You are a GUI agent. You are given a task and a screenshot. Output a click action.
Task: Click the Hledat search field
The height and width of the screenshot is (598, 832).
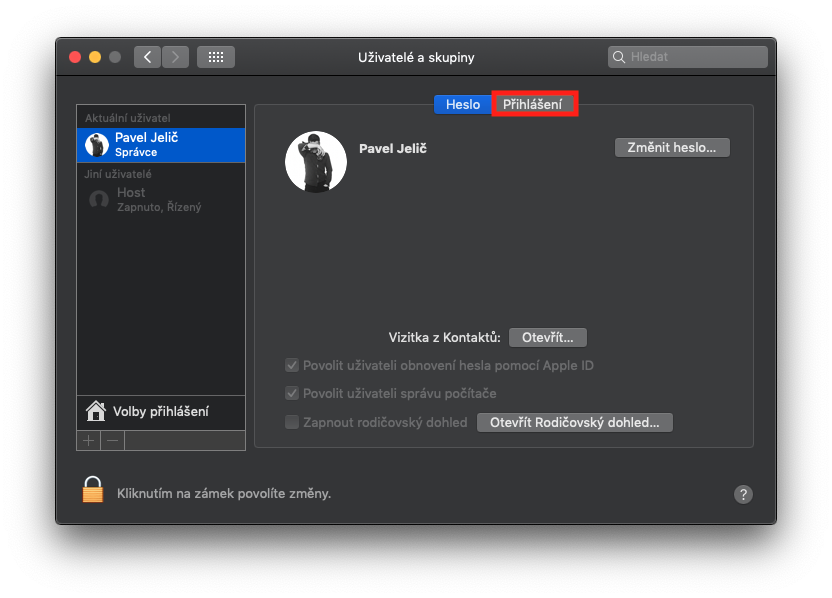(688, 57)
